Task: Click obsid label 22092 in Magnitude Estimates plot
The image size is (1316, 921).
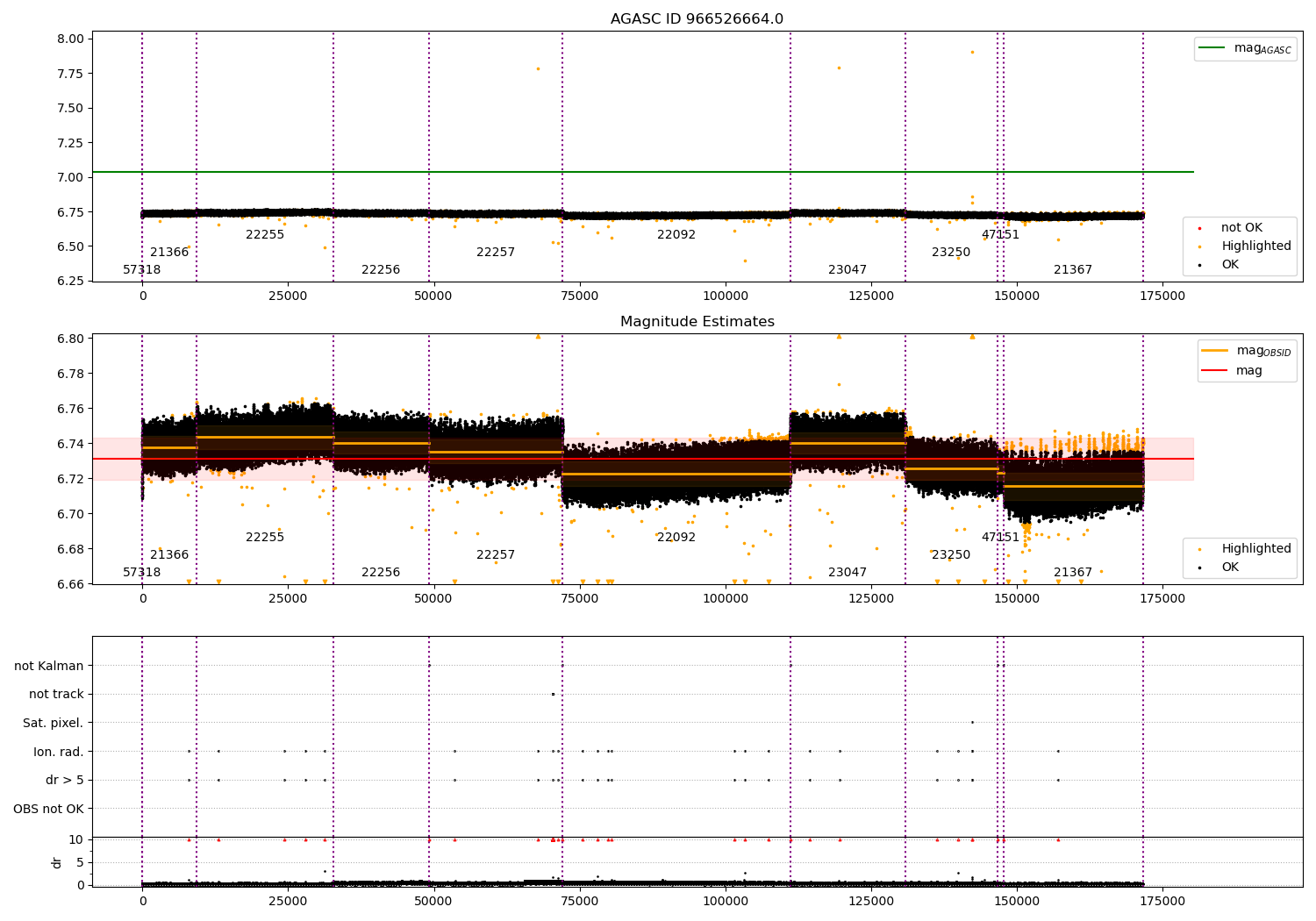Action: click(676, 538)
